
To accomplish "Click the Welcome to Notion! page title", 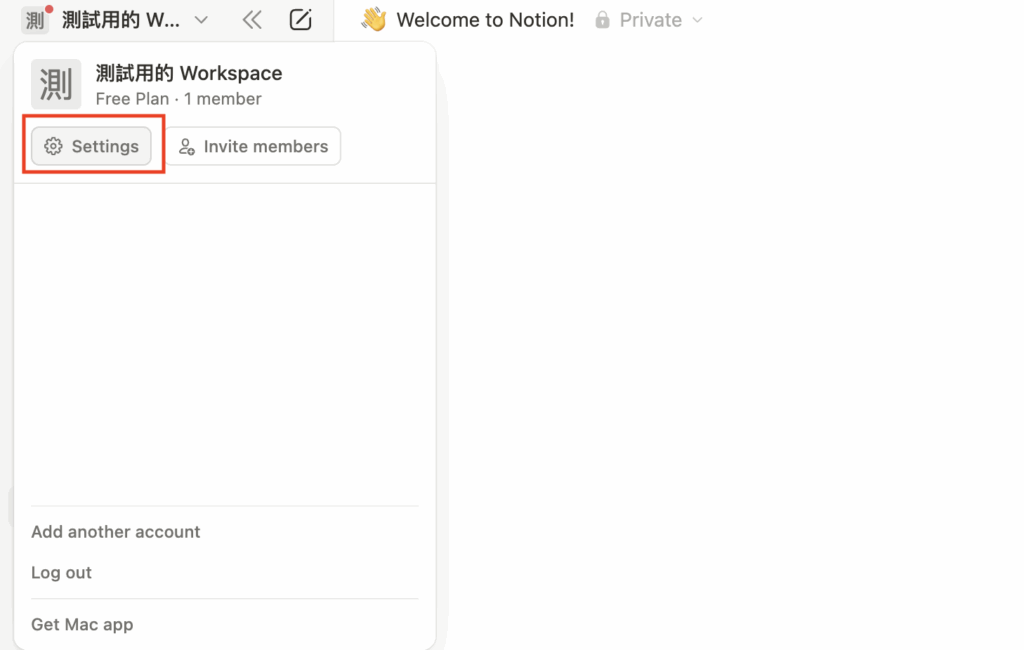I will [485, 20].
